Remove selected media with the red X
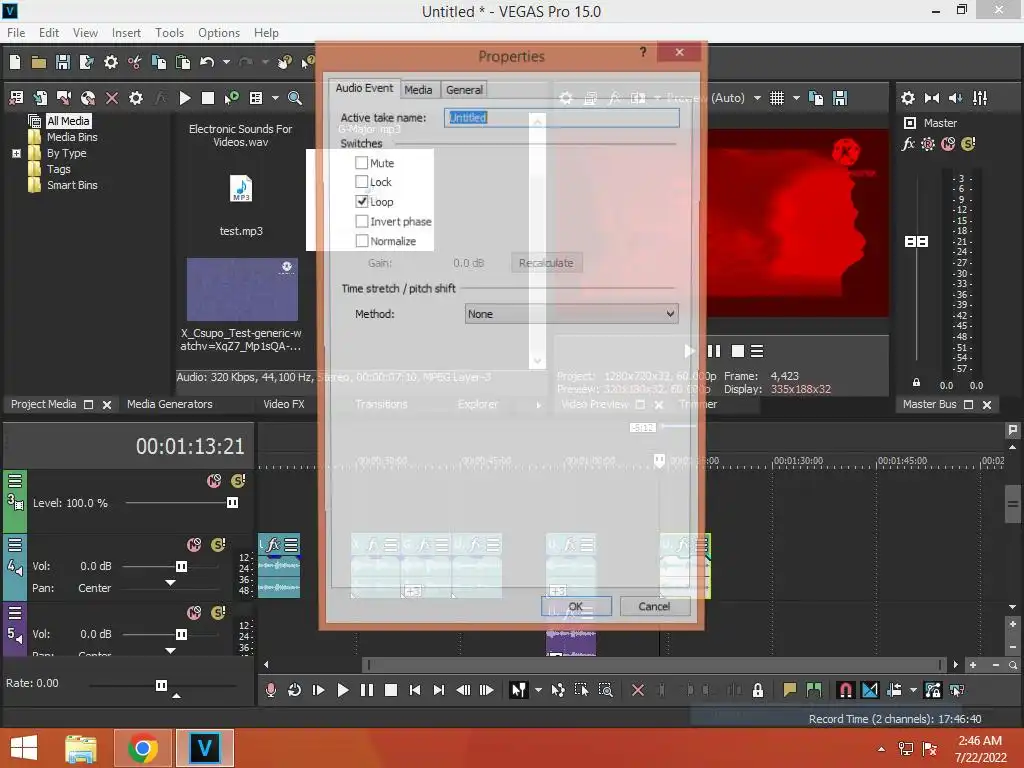1024x768 pixels. pos(112,98)
